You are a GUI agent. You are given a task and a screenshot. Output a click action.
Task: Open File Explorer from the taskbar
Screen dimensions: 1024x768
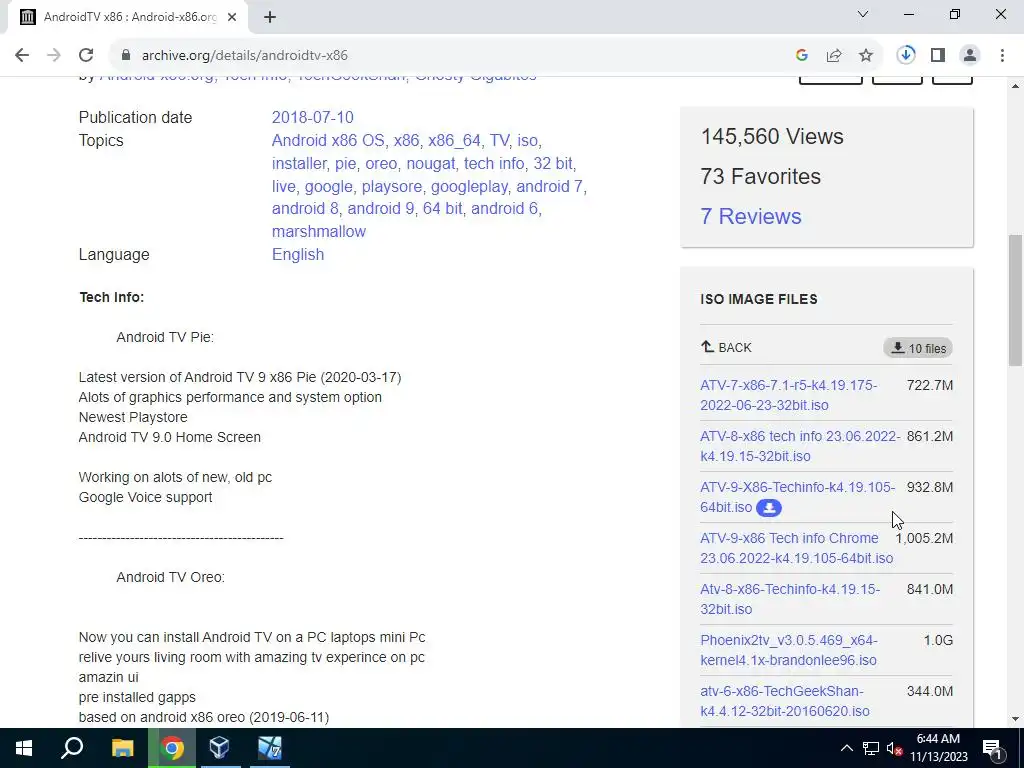pyautogui.click(x=122, y=748)
